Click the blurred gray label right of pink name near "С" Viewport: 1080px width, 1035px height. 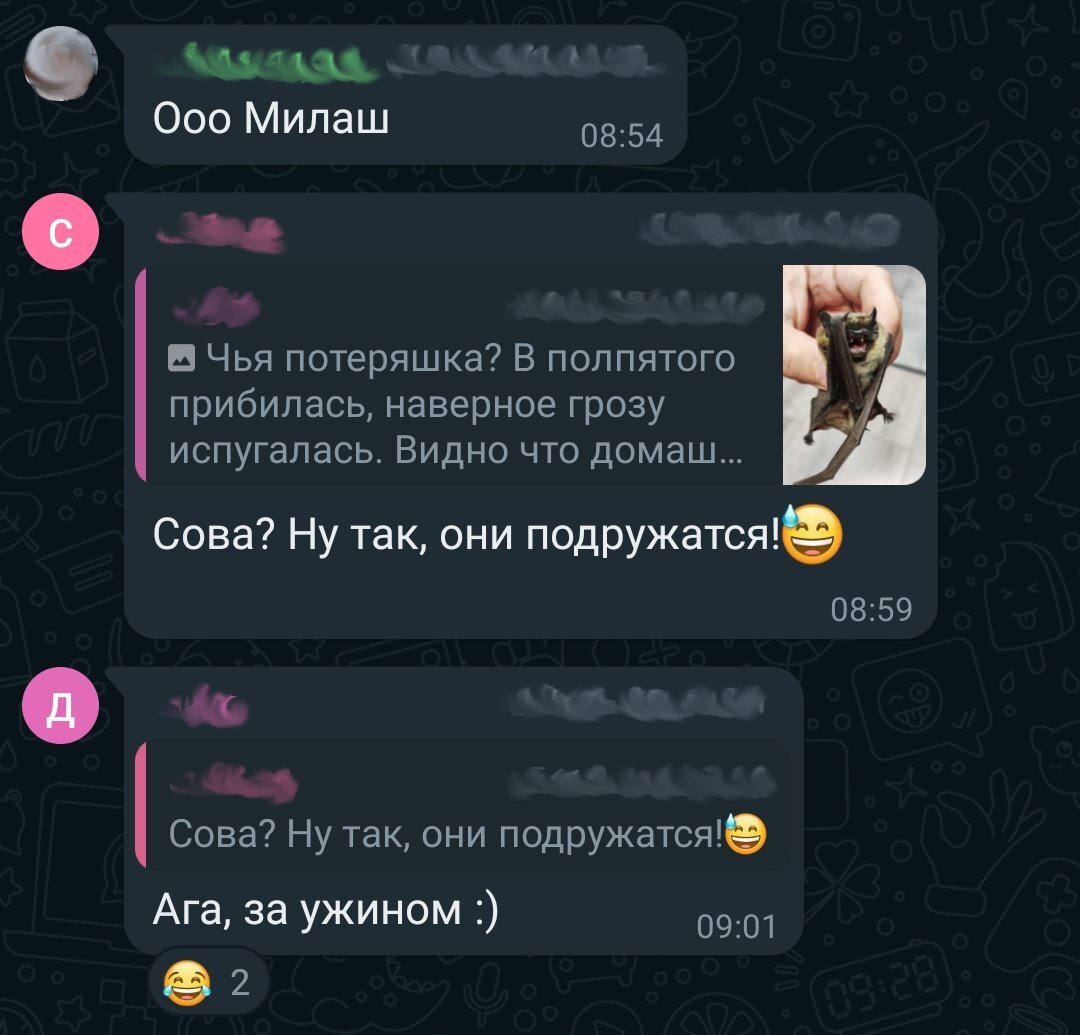click(x=770, y=229)
